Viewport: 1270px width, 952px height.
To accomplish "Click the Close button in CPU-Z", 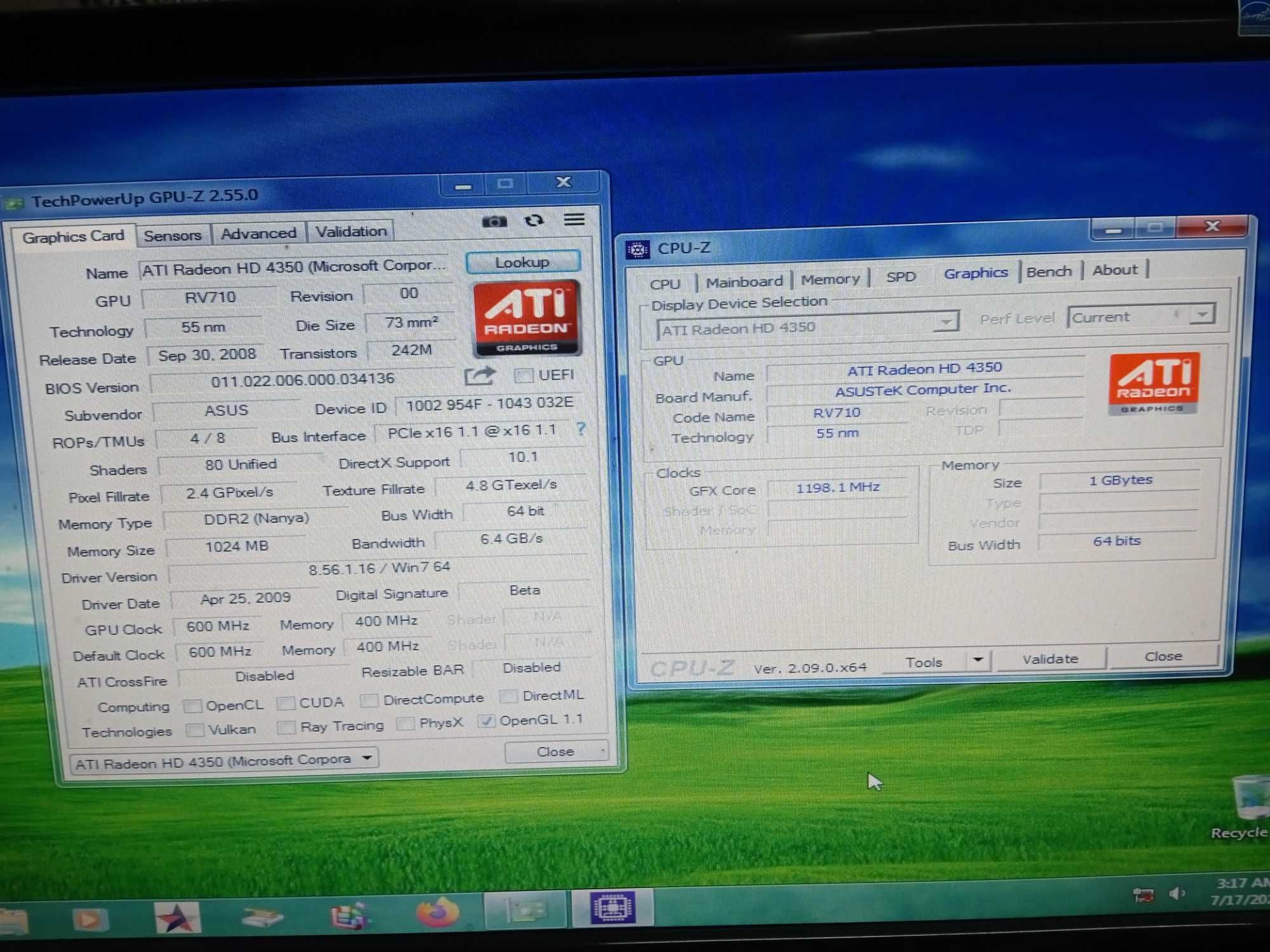I will click(x=1163, y=656).
